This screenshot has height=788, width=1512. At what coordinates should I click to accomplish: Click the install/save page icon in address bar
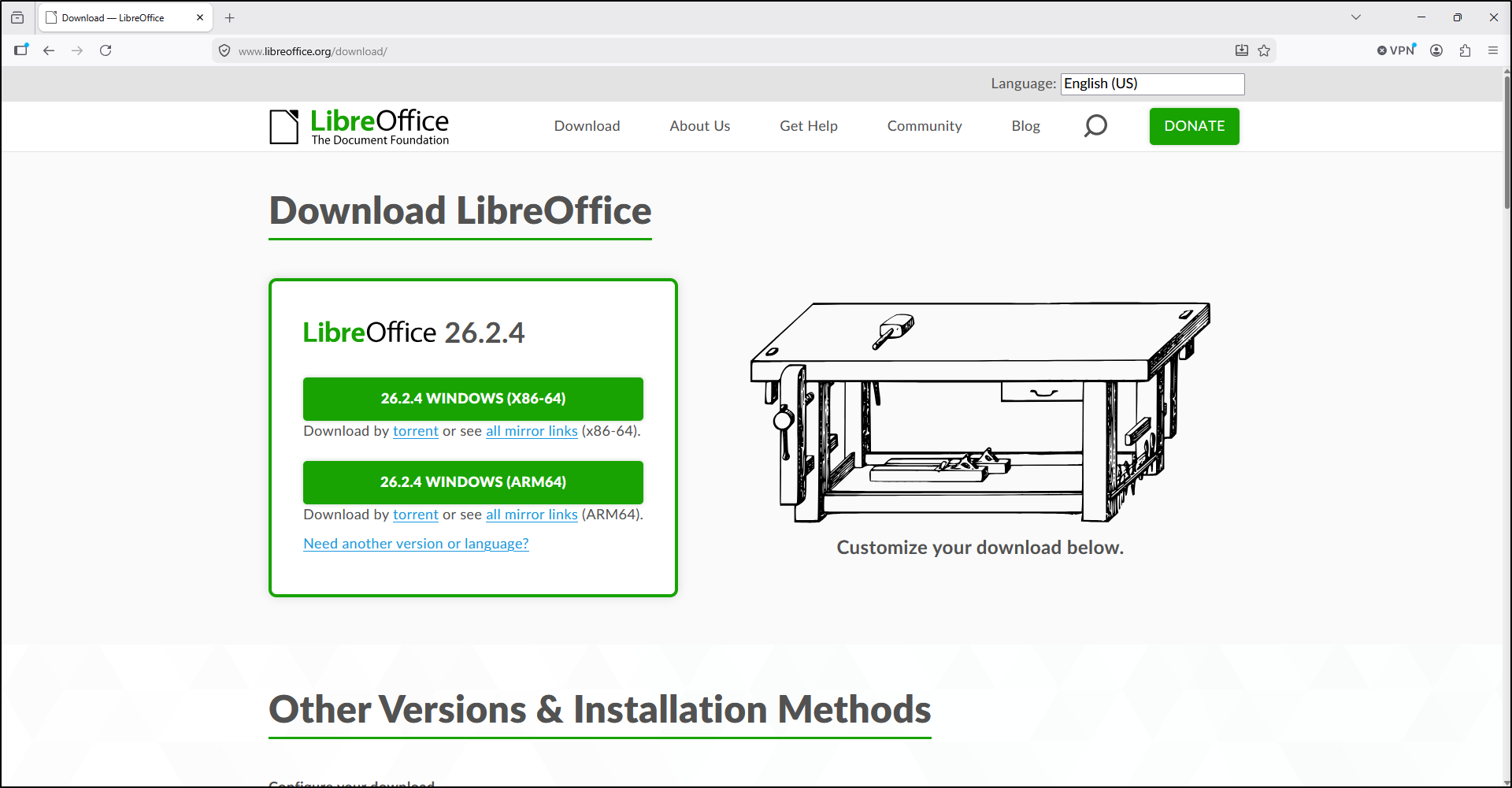pos(1242,50)
